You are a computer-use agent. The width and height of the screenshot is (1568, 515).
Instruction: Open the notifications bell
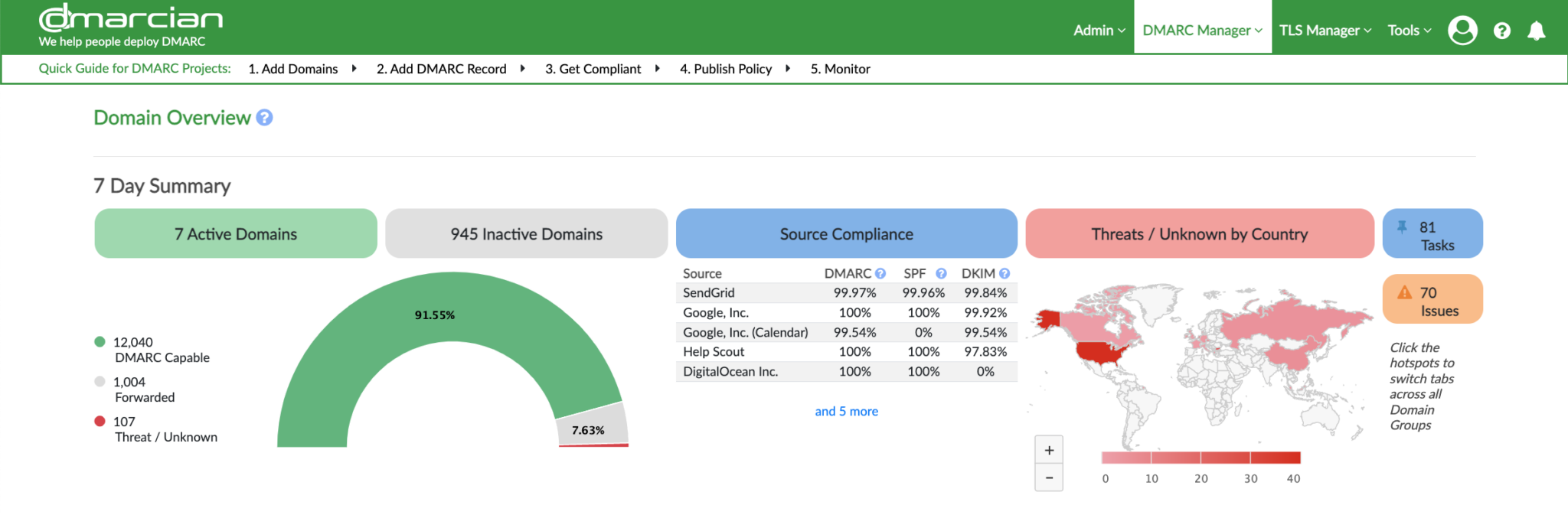click(x=1536, y=31)
